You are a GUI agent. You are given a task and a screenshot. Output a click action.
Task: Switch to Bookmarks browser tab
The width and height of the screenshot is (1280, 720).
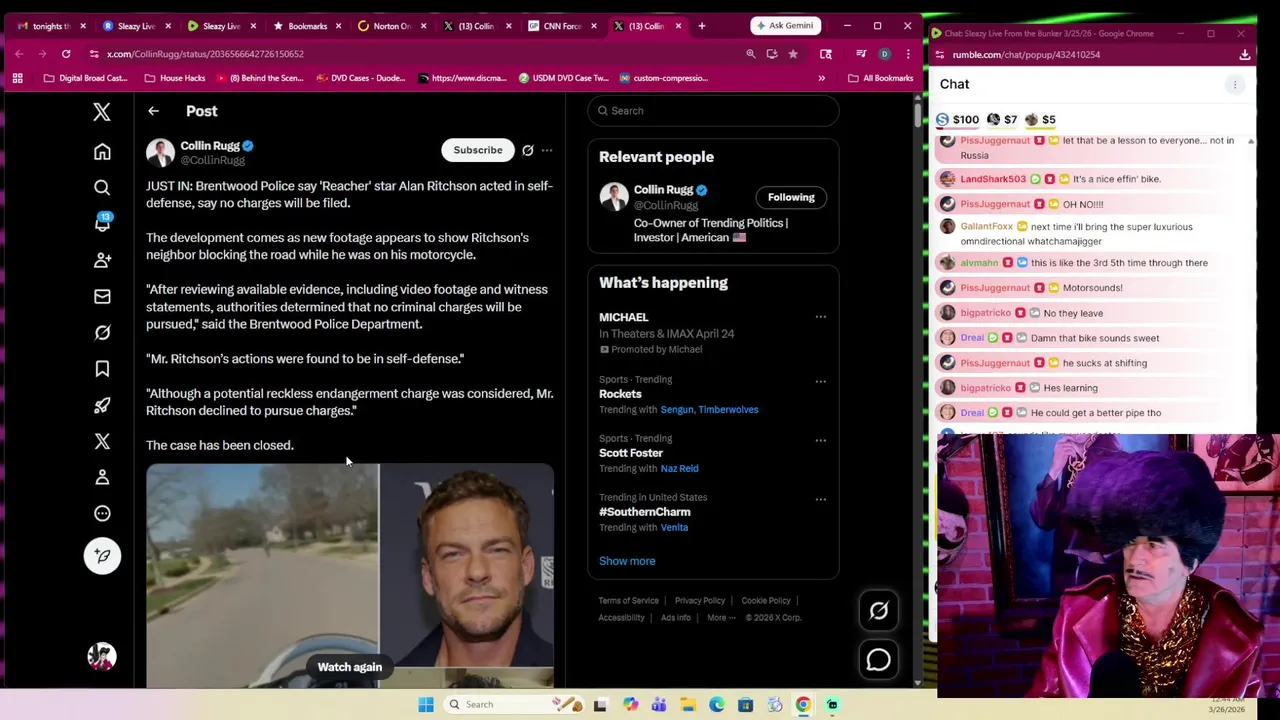(307, 26)
